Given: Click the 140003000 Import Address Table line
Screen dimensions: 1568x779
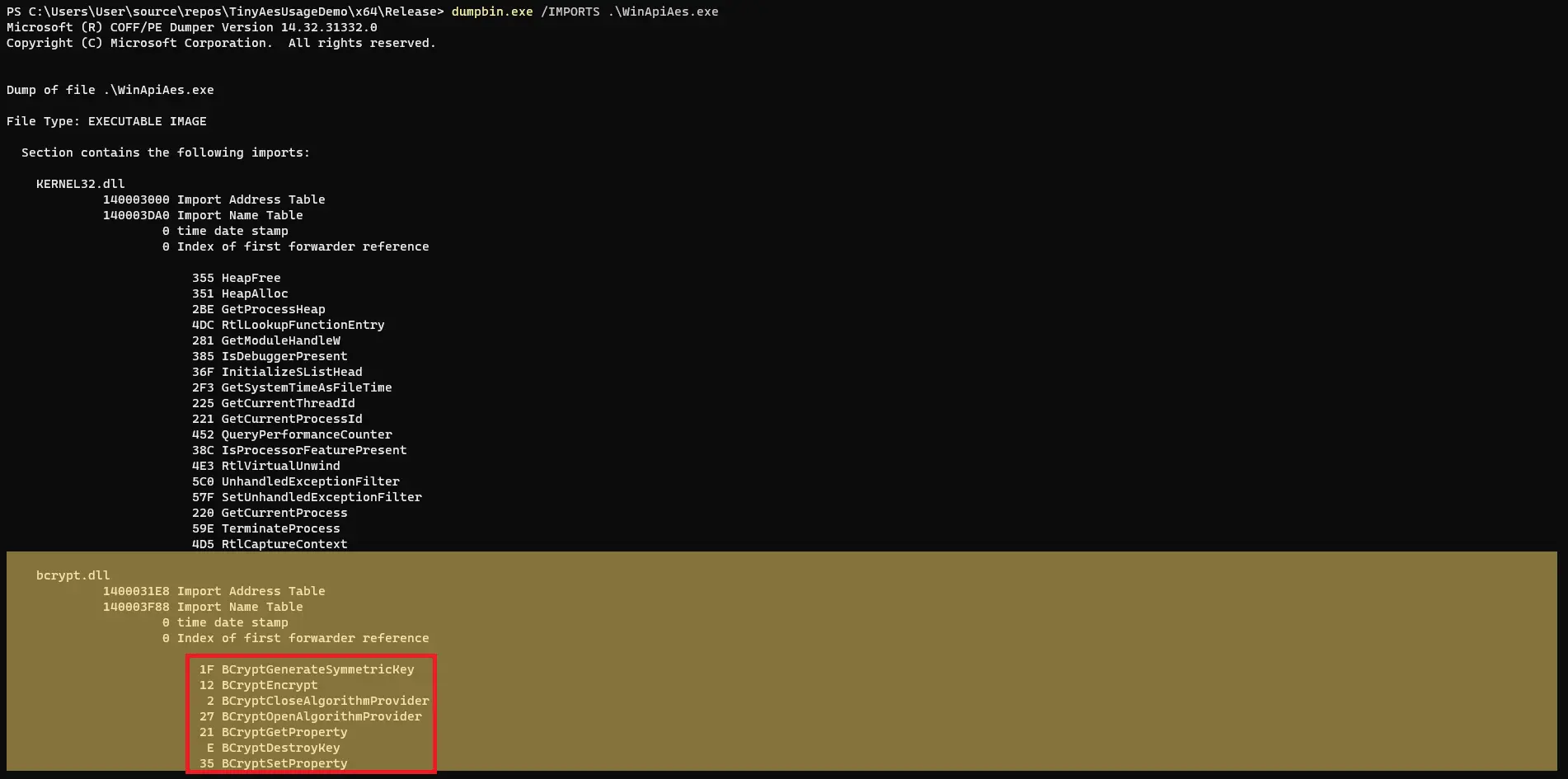Looking at the screenshot, I should (214, 199).
